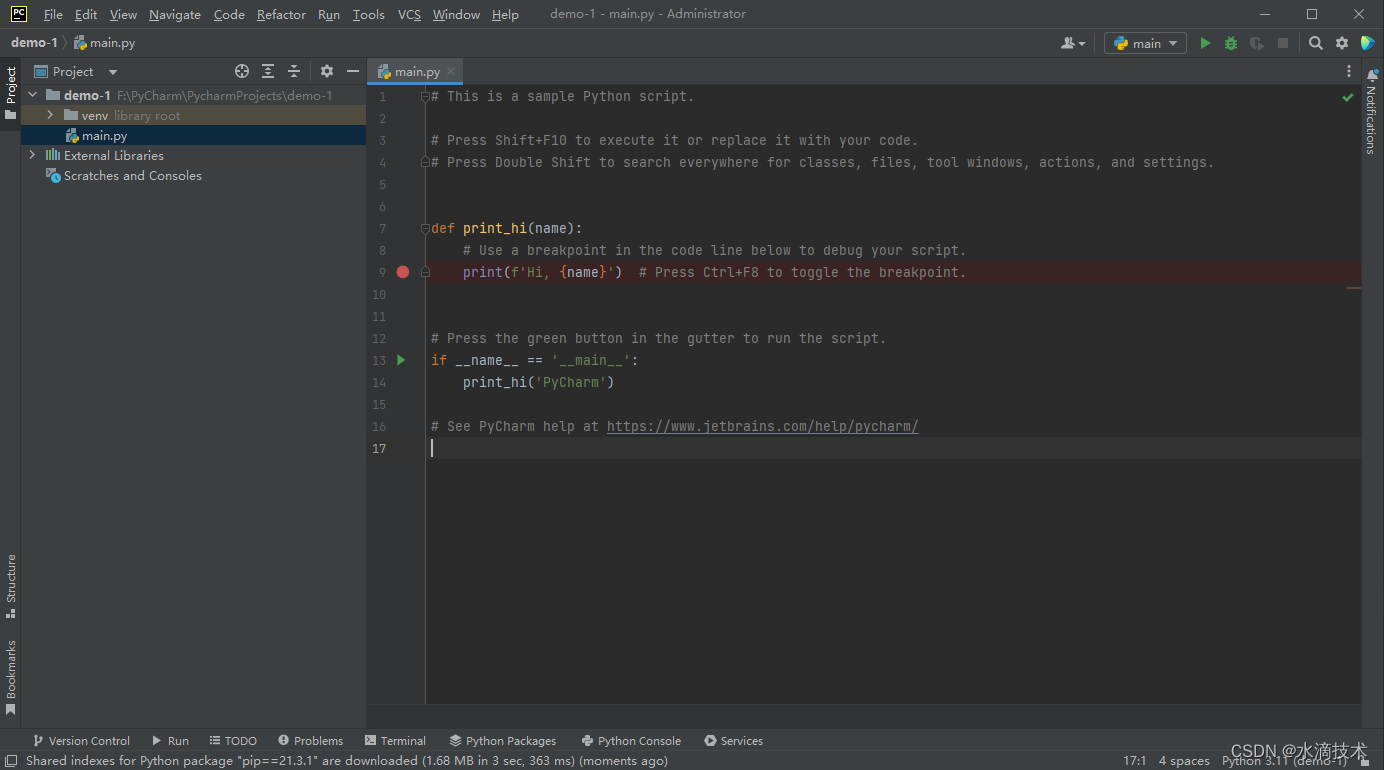Click the error stripe mark beside line 9
1384x770 pixels.
coord(1353,288)
